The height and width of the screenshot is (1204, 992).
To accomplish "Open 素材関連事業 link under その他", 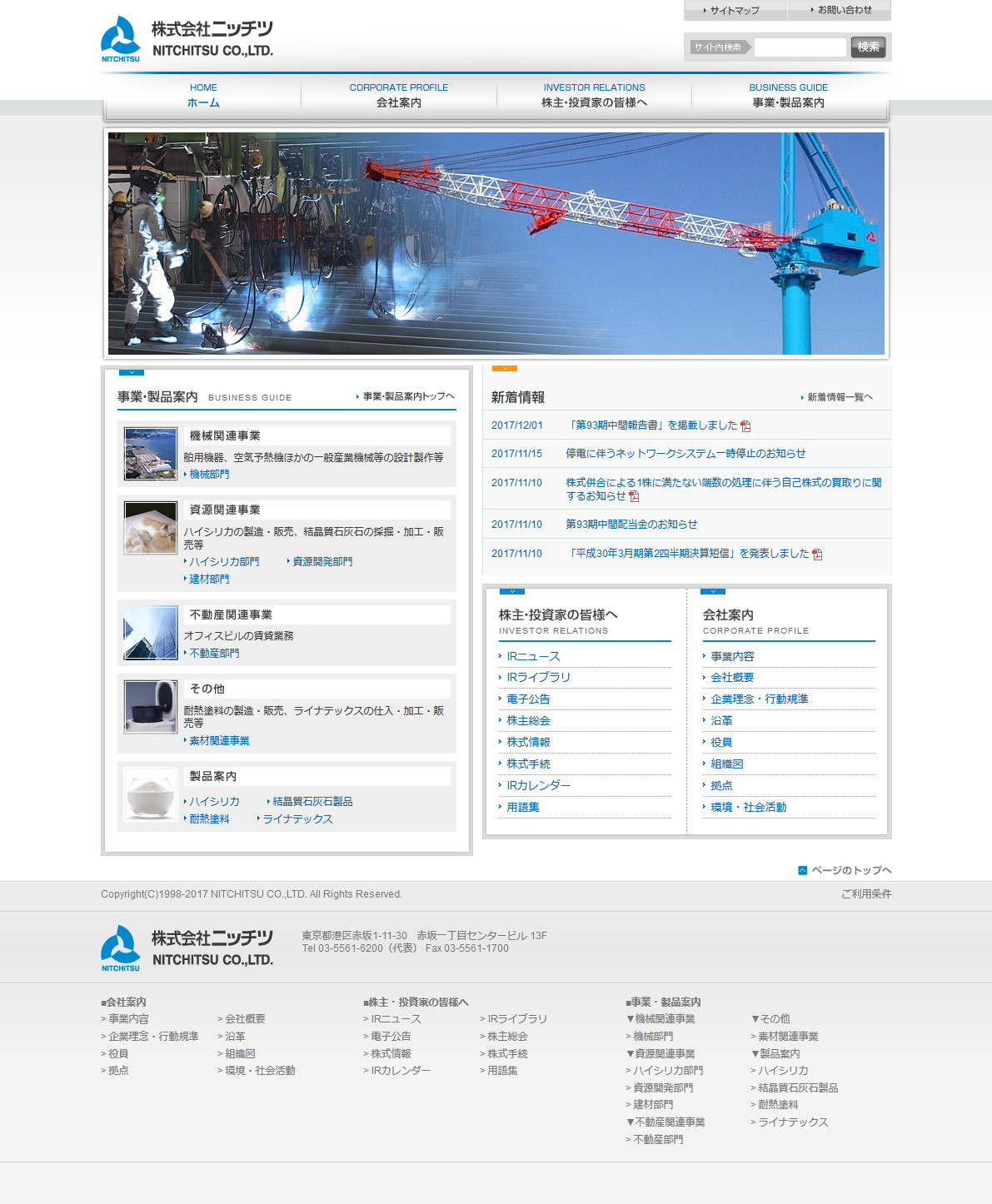I will (219, 741).
